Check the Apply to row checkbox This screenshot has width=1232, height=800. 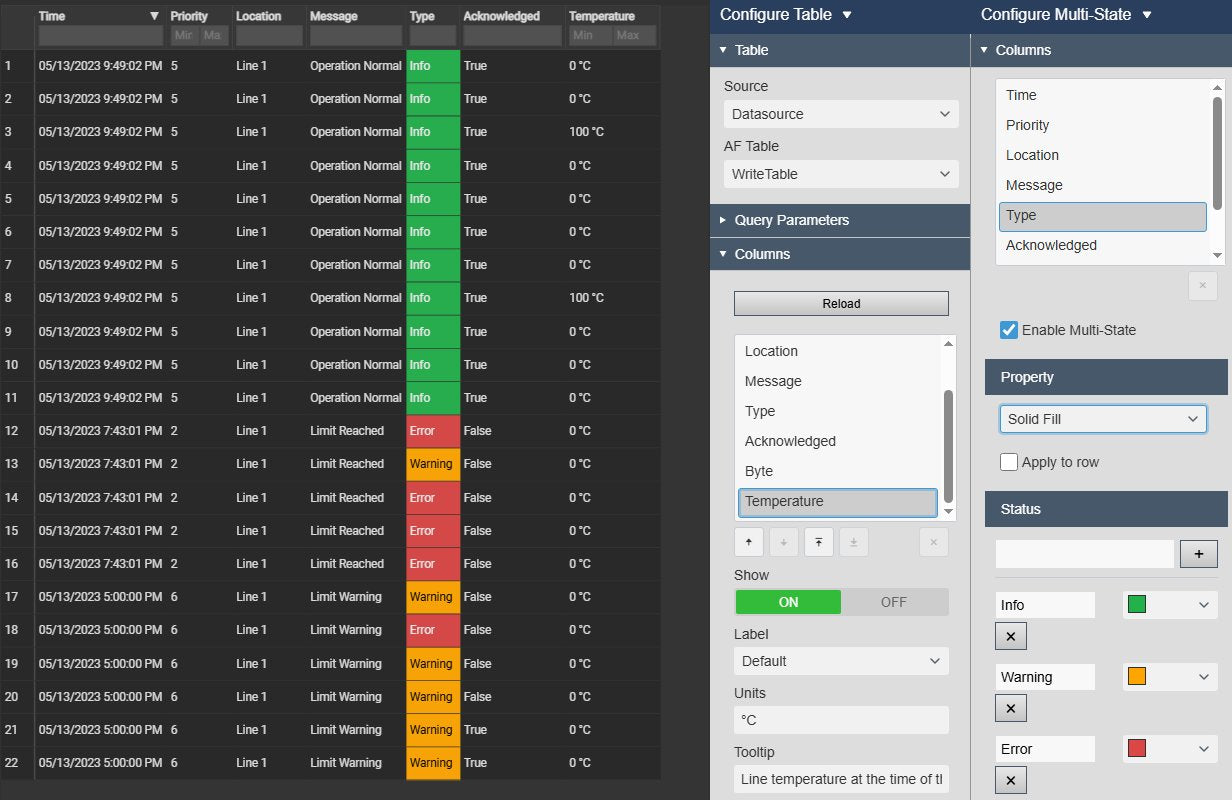(x=1009, y=462)
